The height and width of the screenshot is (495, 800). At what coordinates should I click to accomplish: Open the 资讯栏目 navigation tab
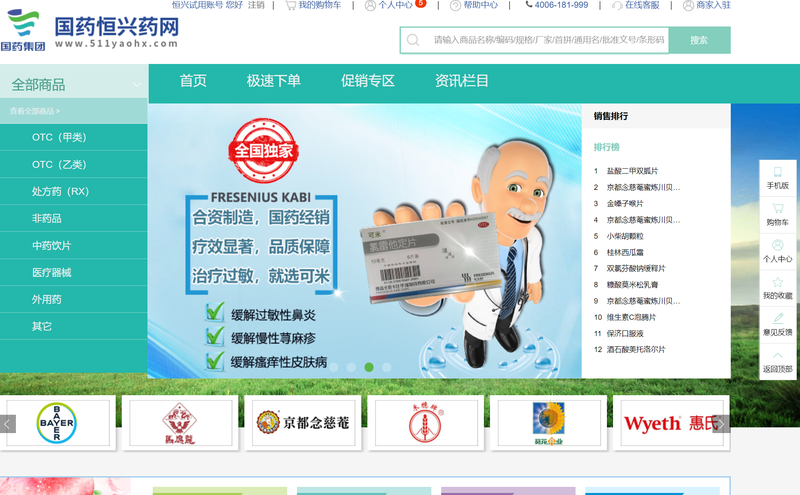(x=461, y=81)
